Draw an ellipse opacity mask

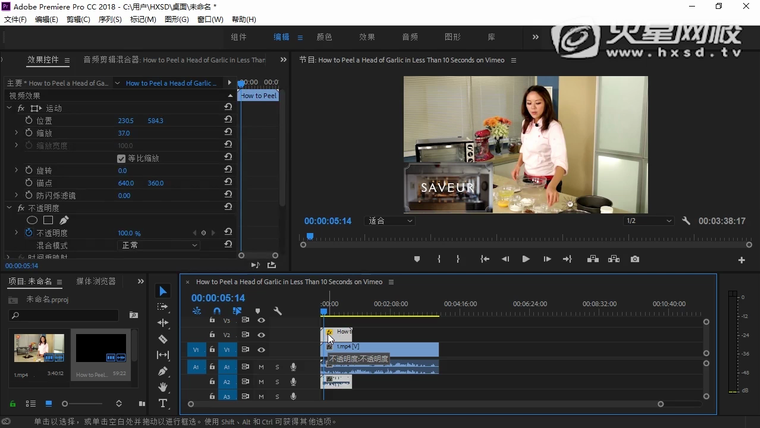(32, 220)
